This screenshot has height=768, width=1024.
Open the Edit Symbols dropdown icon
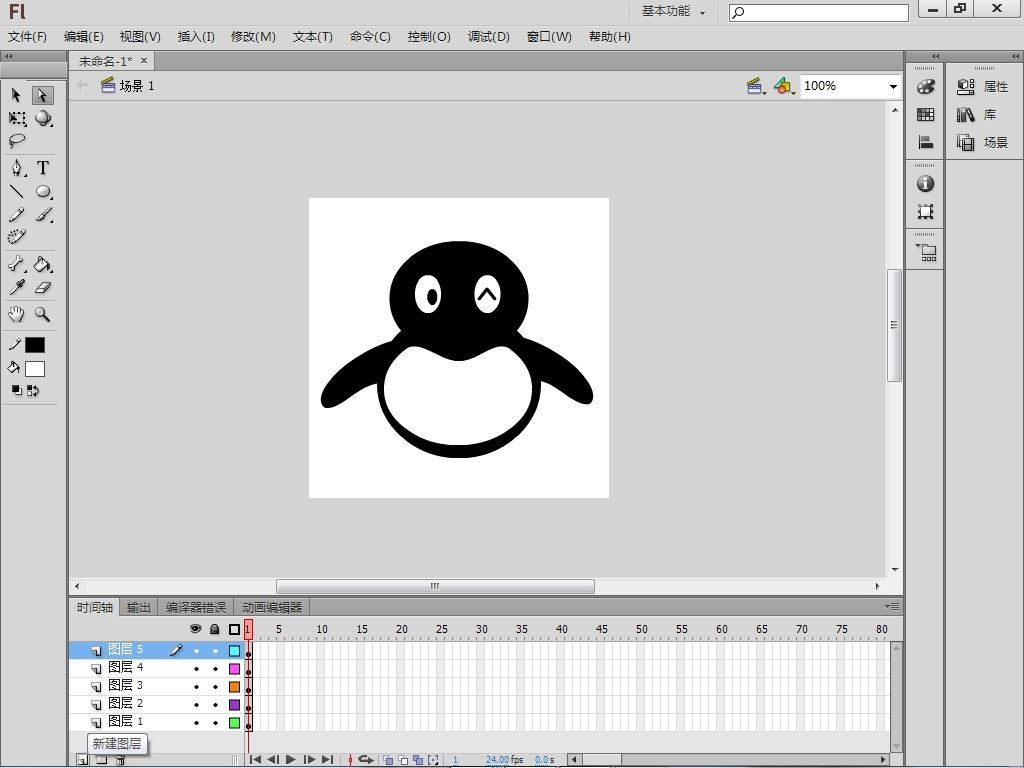pos(784,86)
